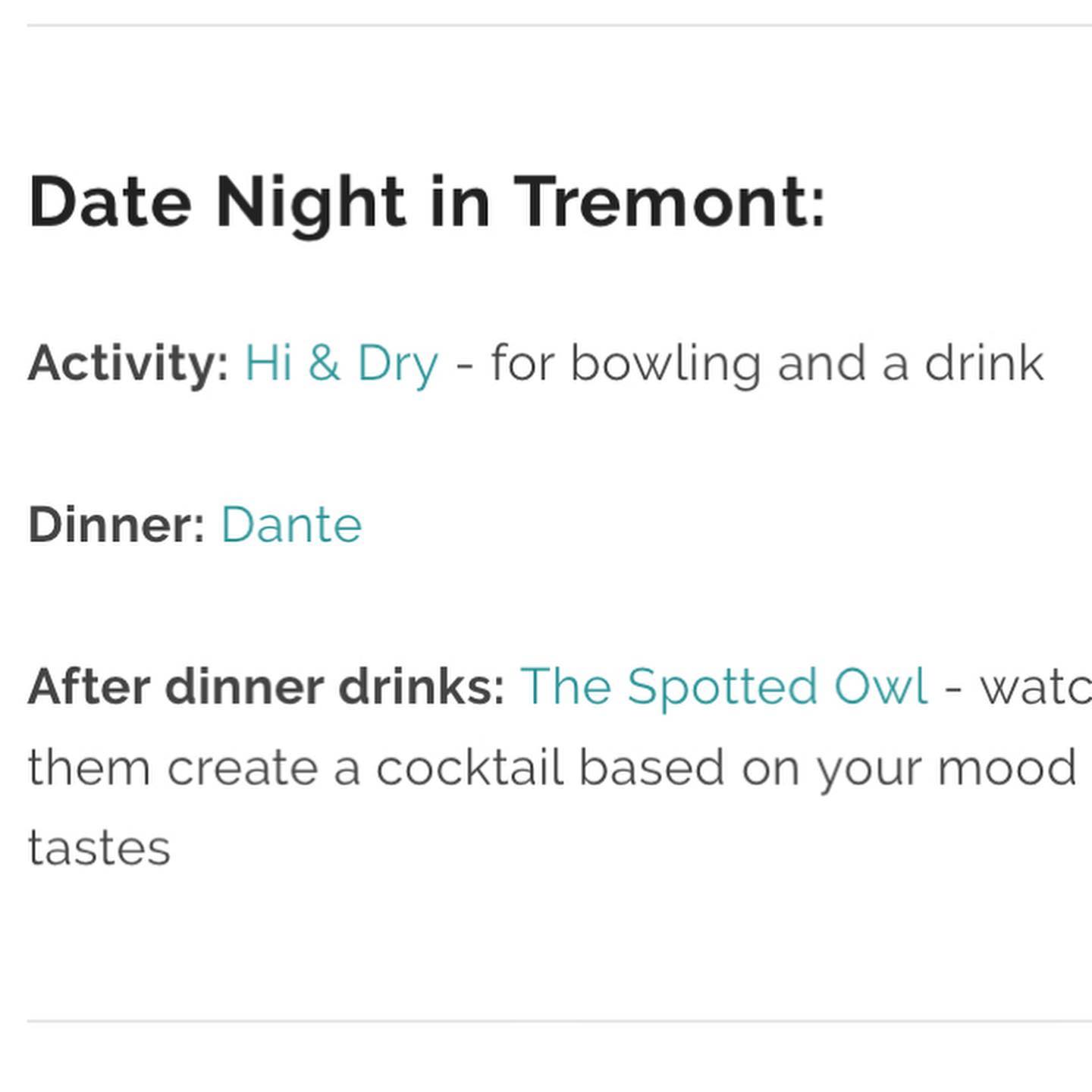Click the word 'drink' after bowling
This screenshot has width=1092, height=1092.
point(984,363)
